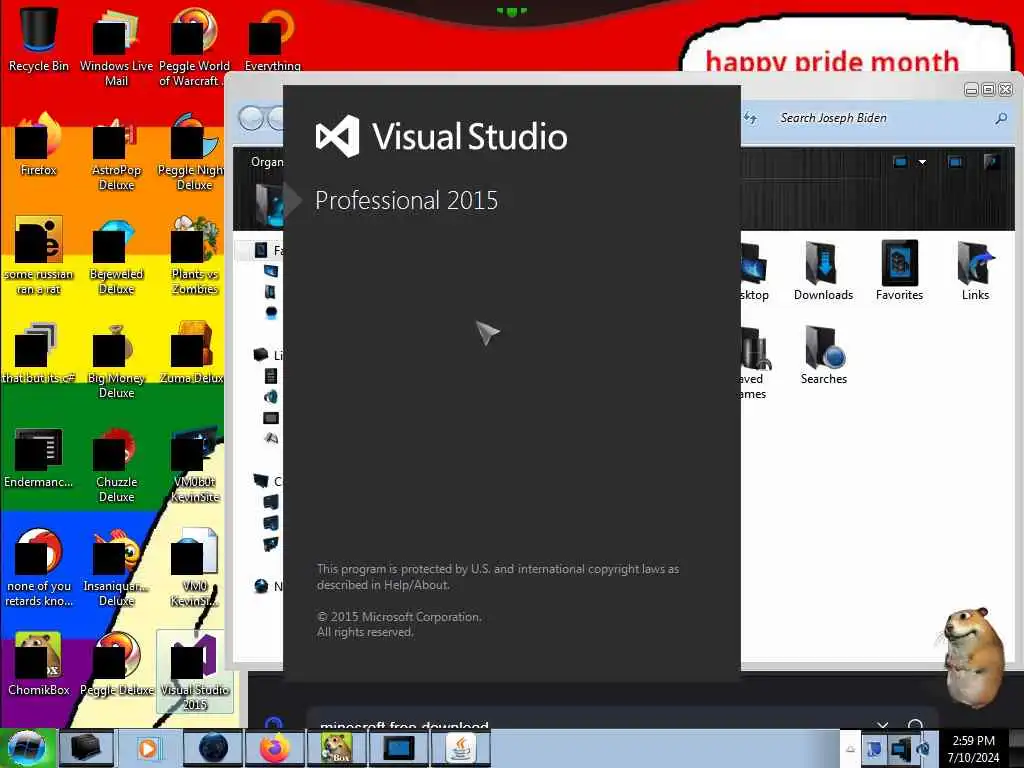Open the Recycle Bin desktop icon
1024x768 pixels.
point(39,39)
